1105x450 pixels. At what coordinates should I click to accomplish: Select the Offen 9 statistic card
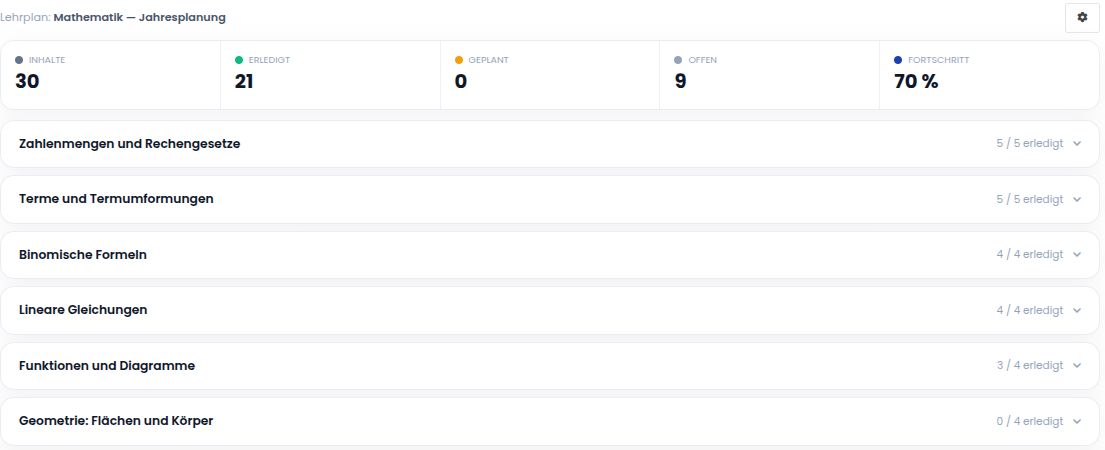pyautogui.click(x=769, y=75)
